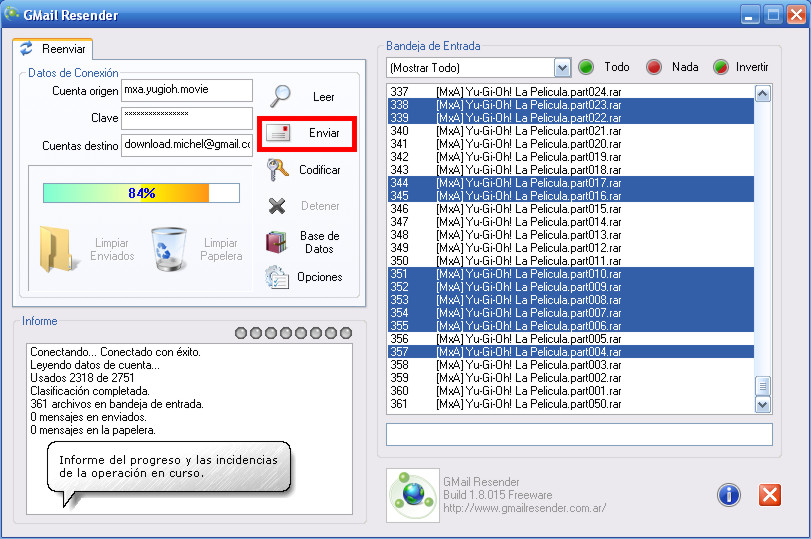Click the Cuenta origen input field

pyautogui.click(x=187, y=91)
